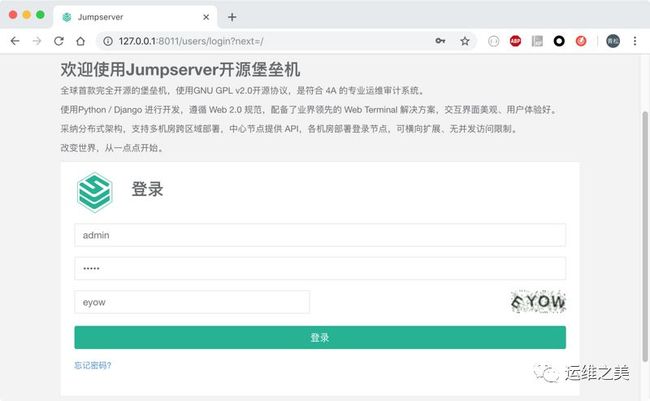The width and height of the screenshot is (650, 401).
Task: Submit with the green 登录 button
Action: [x=320, y=338]
